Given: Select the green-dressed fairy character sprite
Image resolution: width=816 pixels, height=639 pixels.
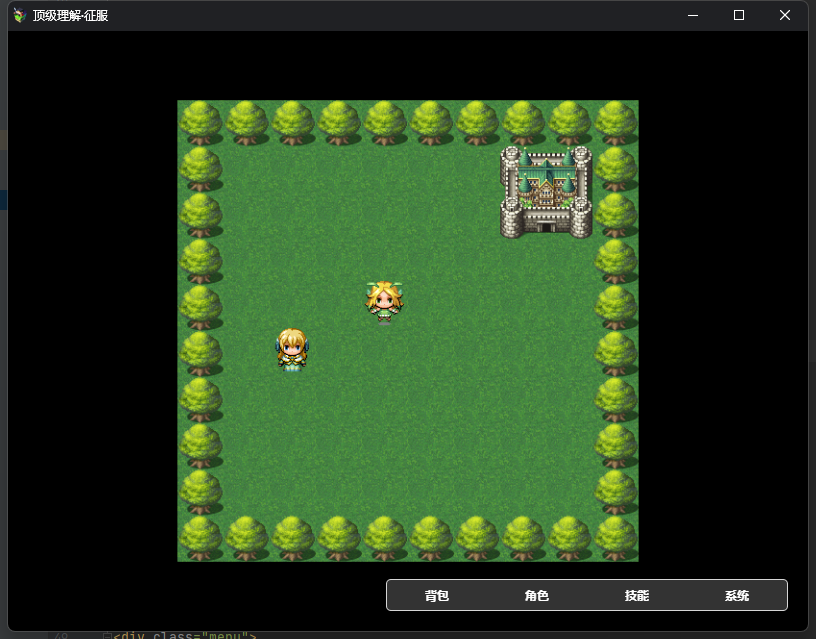Looking at the screenshot, I should click(x=385, y=303).
